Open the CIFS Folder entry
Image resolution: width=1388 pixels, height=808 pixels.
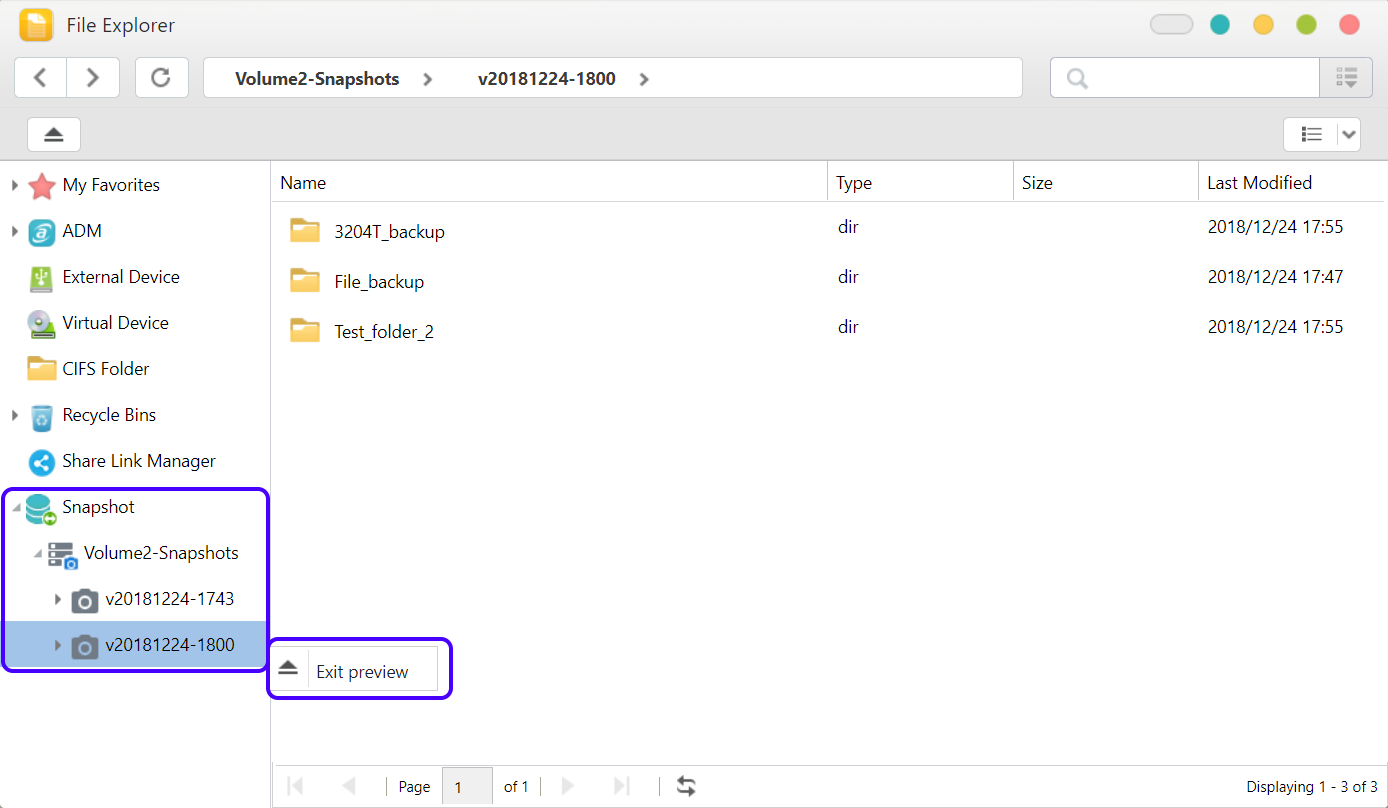pos(105,369)
